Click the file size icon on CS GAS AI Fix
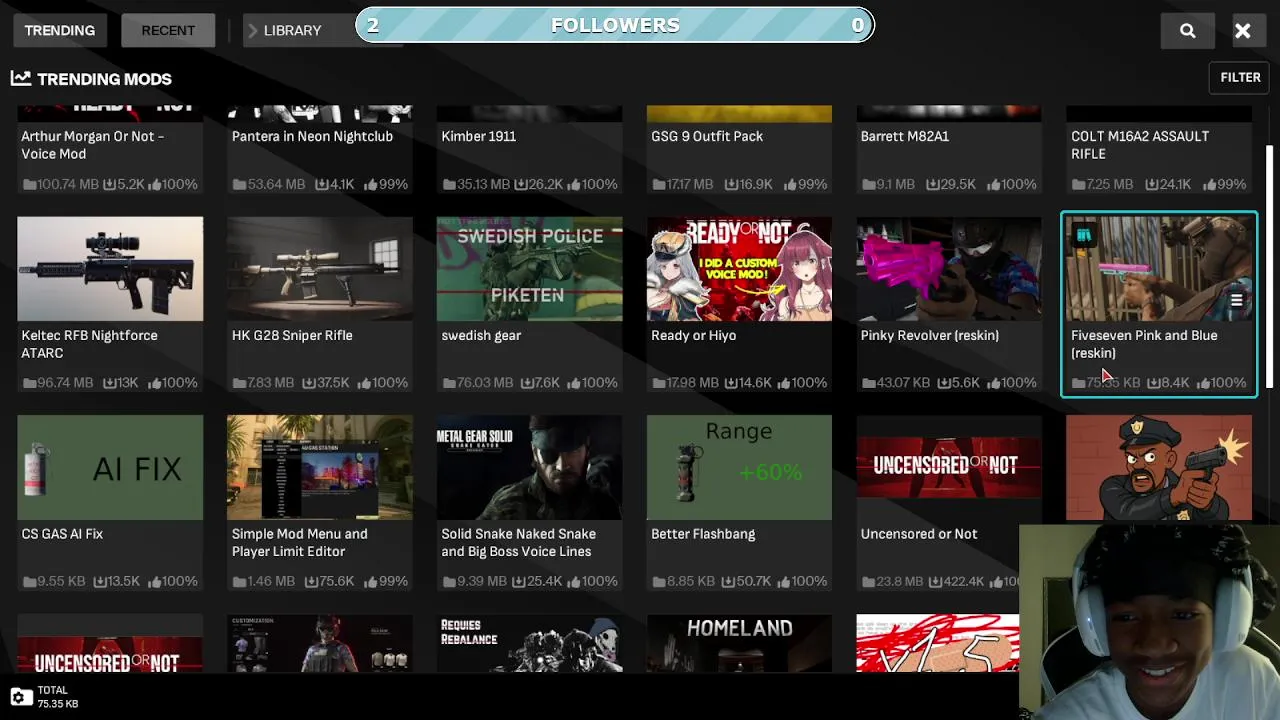Image resolution: width=1280 pixels, height=720 pixels. tap(29, 581)
